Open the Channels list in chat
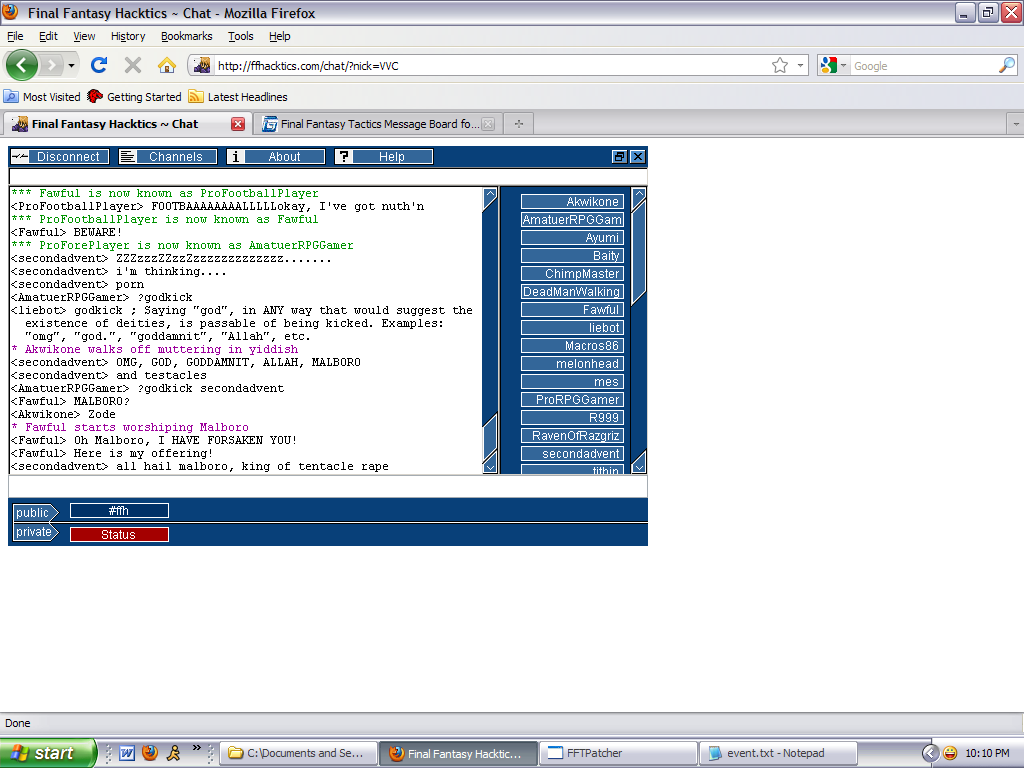 pos(168,157)
